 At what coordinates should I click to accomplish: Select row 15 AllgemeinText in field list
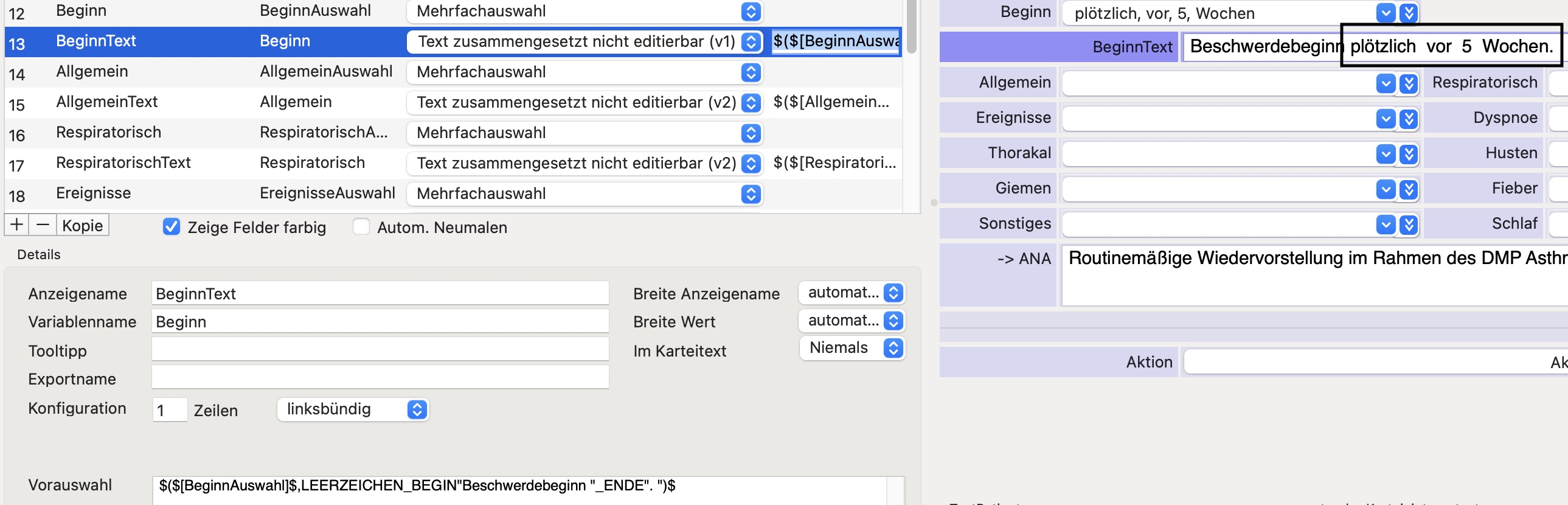(x=453, y=102)
